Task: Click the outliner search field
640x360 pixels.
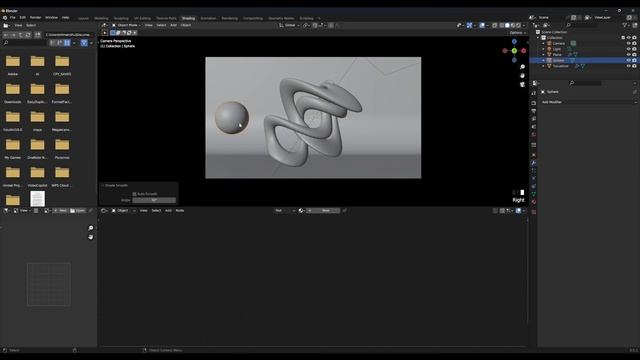Action: click(x=581, y=25)
